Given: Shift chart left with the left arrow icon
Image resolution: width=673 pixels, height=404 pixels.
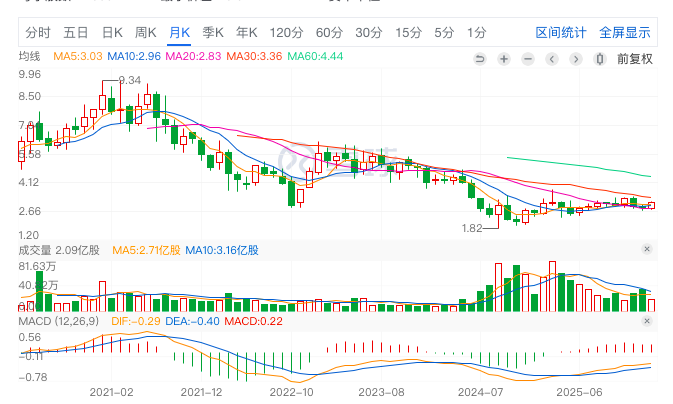Looking at the screenshot, I should (551, 57).
